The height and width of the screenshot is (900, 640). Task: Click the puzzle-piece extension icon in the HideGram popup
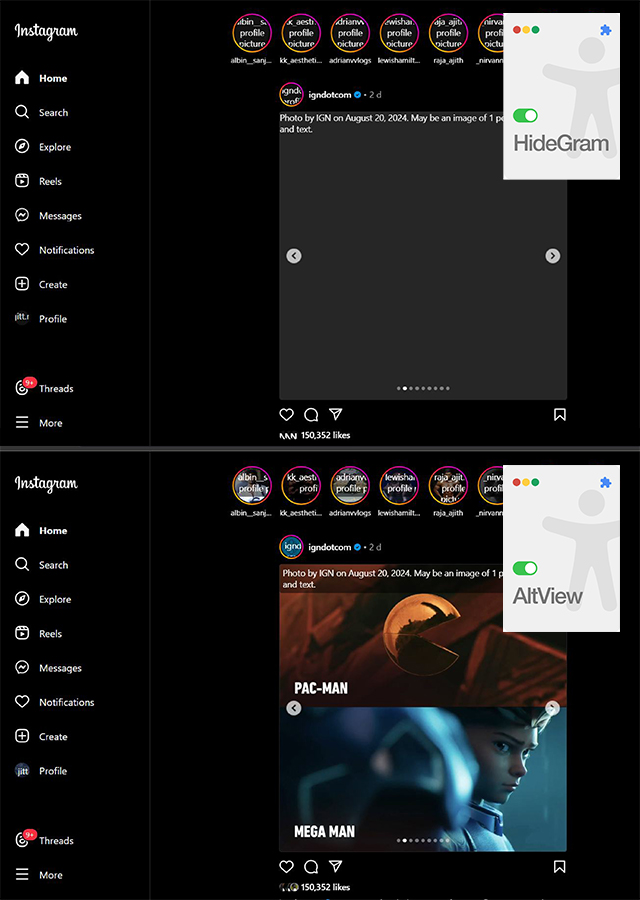pyautogui.click(x=605, y=31)
